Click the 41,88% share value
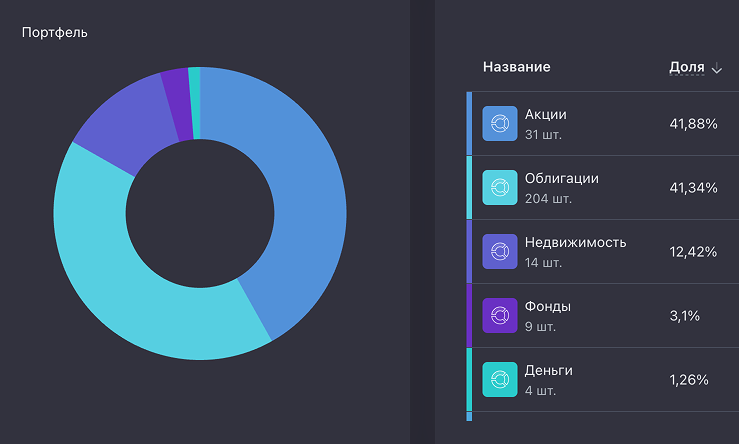The image size is (739, 444). pyautogui.click(x=693, y=124)
